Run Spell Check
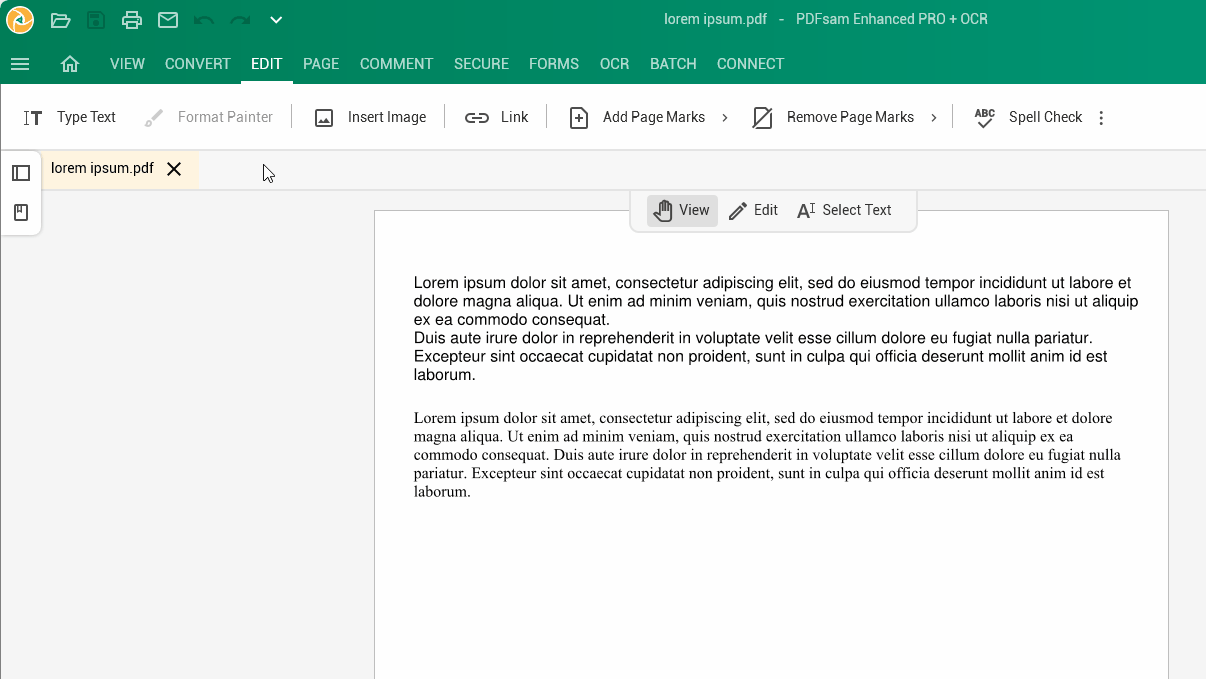This screenshot has height=679, width=1206. [1028, 117]
